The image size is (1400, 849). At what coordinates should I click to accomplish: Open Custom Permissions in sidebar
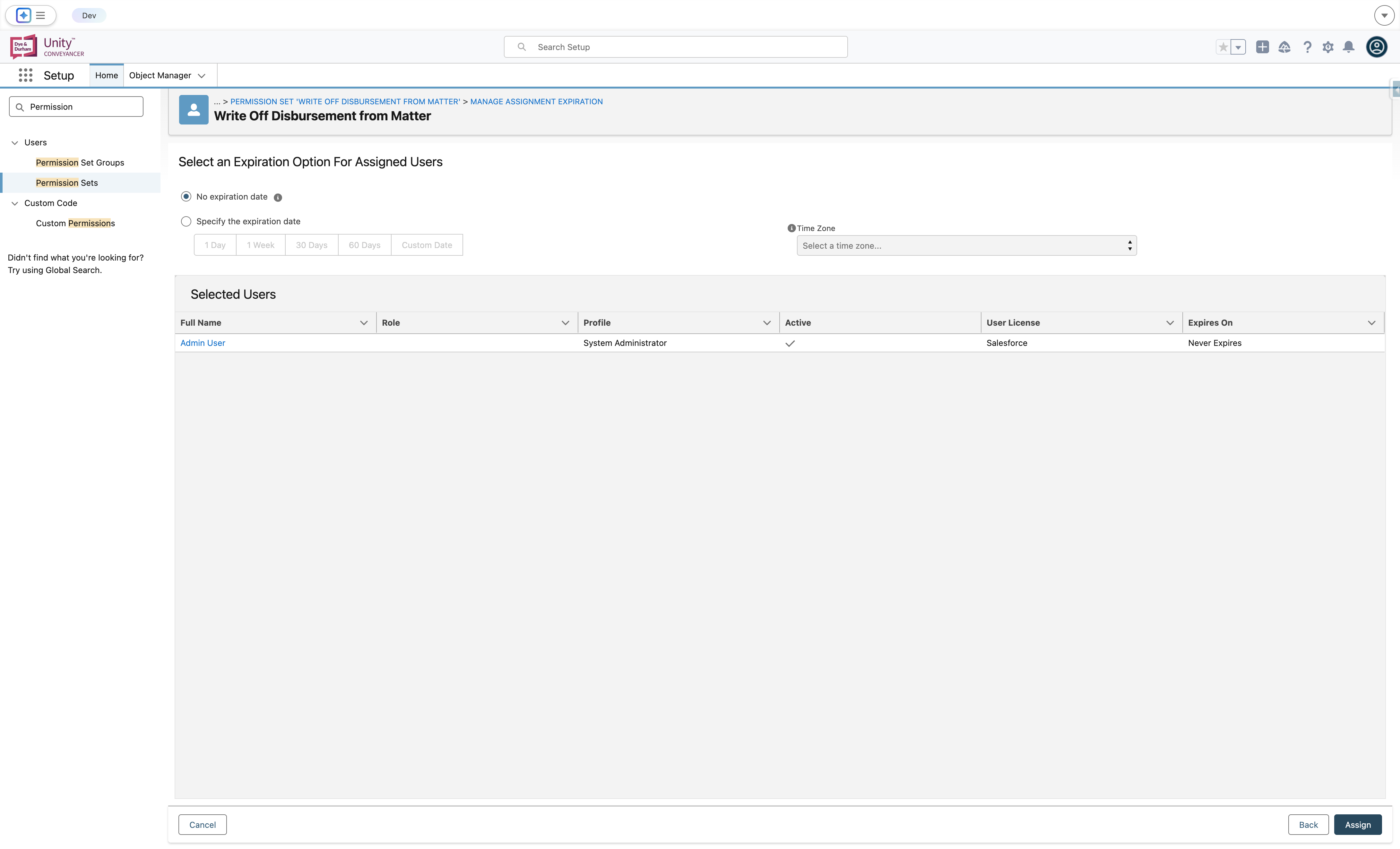(x=75, y=223)
